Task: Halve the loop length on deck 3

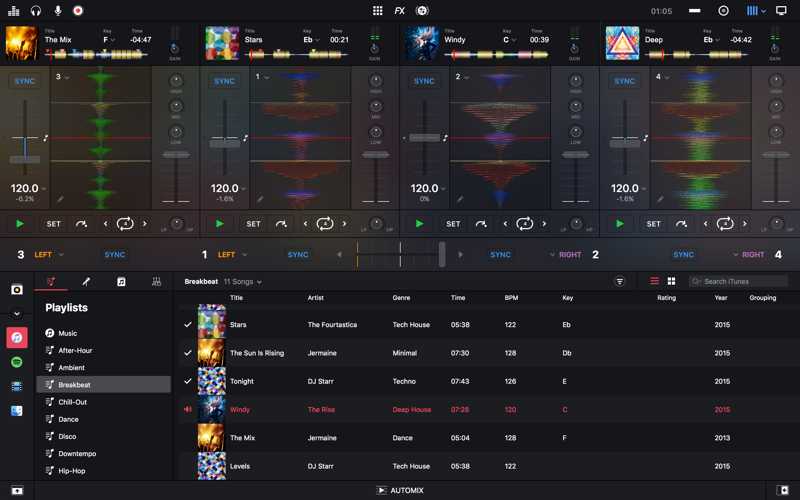Action: pos(106,223)
